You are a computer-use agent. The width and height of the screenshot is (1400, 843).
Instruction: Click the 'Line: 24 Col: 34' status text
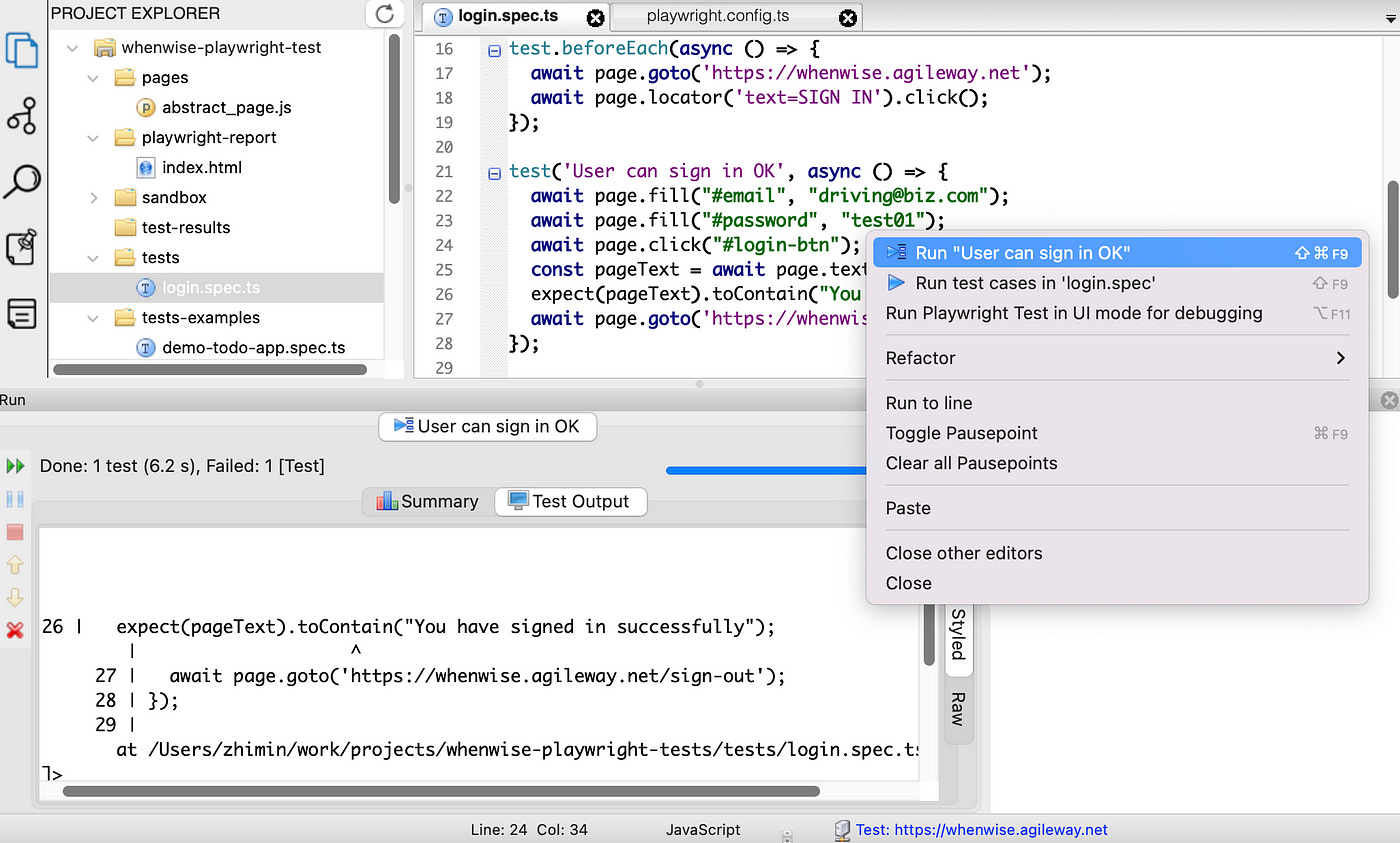click(x=529, y=830)
